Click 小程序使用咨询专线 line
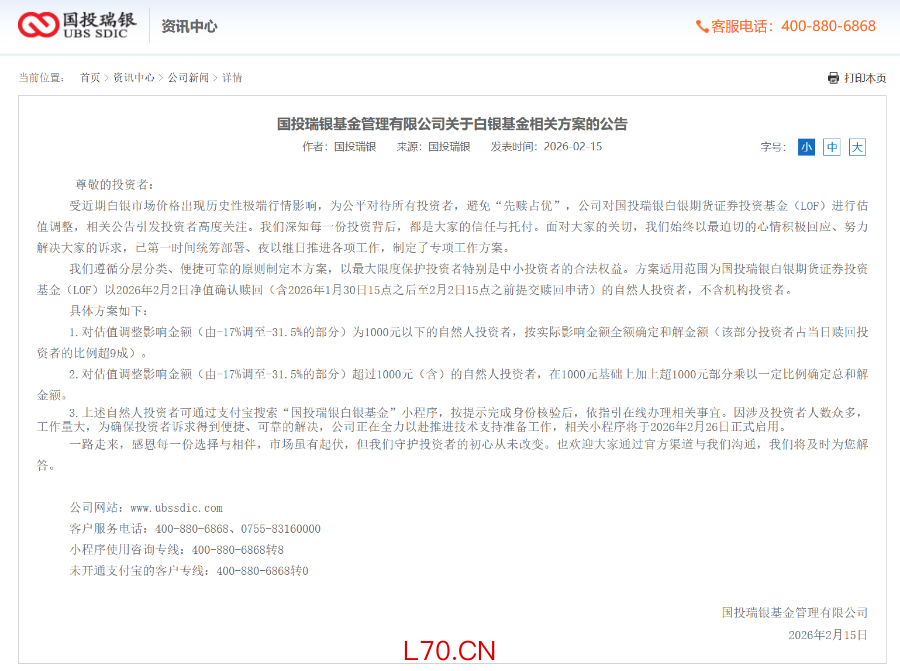This screenshot has height=671, width=900. (177, 550)
